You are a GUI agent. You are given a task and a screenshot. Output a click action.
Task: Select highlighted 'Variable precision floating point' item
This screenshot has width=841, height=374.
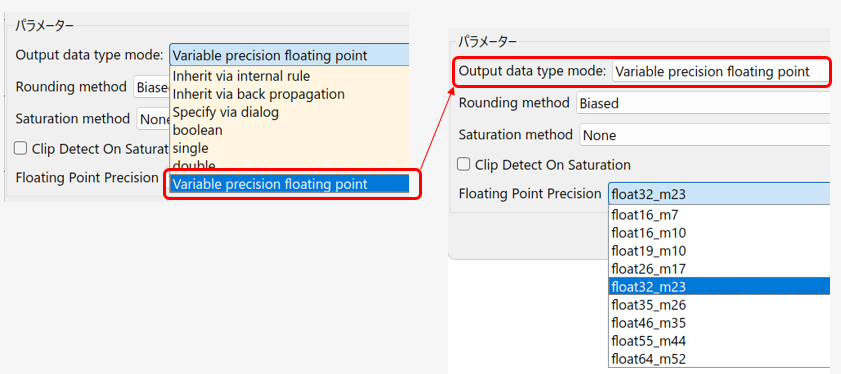[x=289, y=184]
